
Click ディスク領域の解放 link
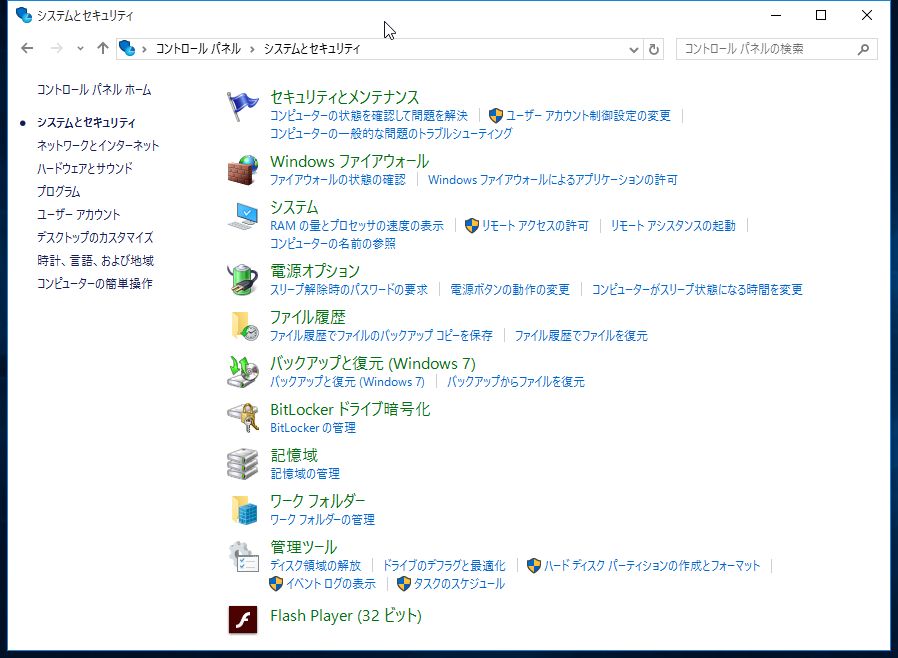(316, 566)
